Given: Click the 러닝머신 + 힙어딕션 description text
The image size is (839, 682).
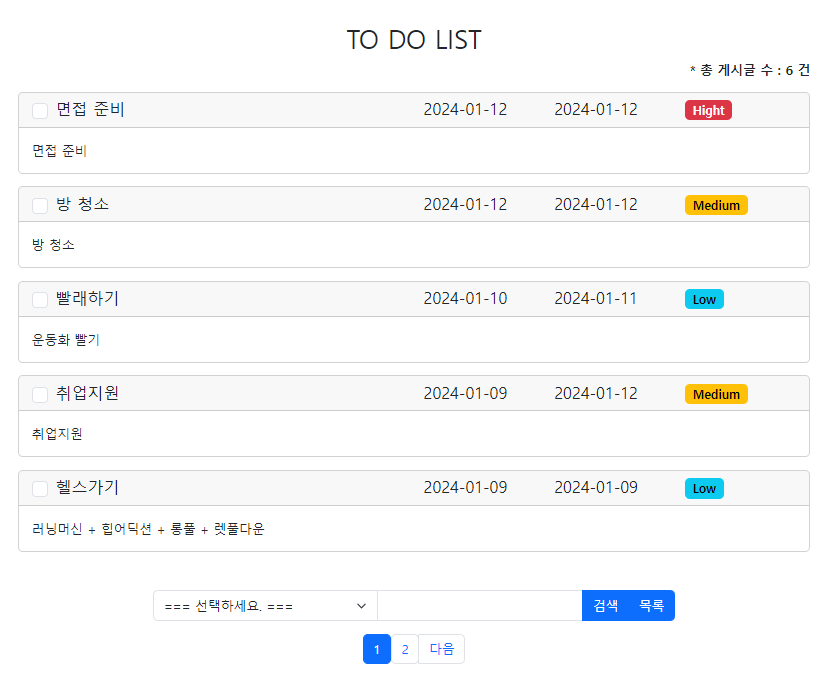Looking at the screenshot, I should pos(148,528).
